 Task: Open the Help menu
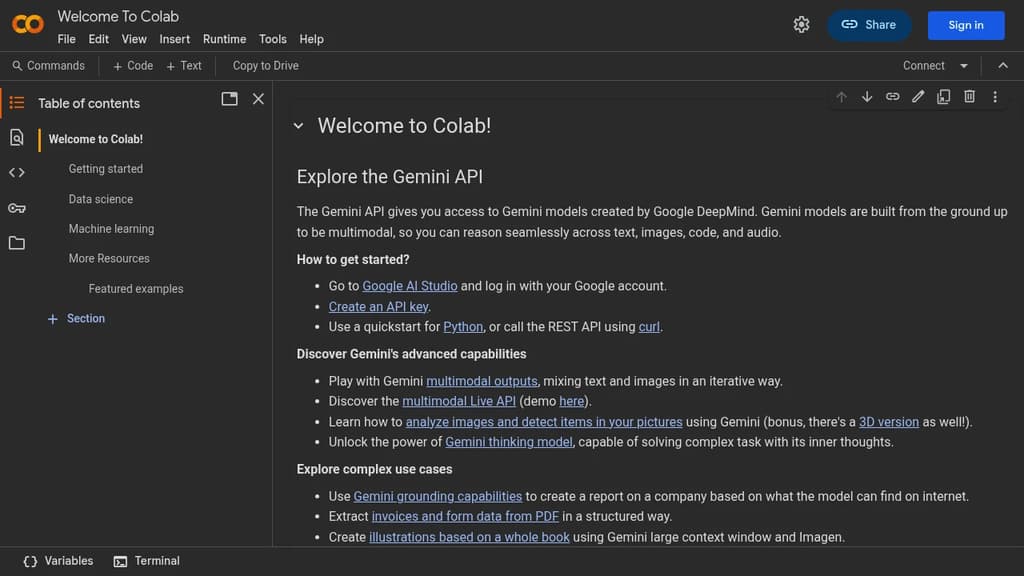312,39
